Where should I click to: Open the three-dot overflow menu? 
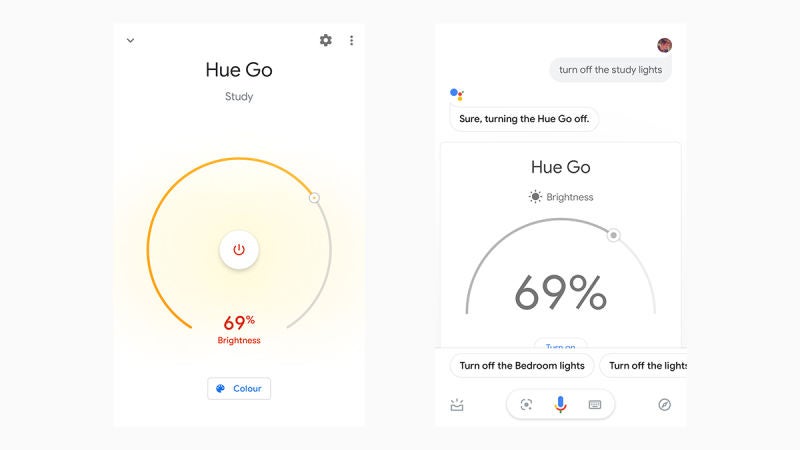[x=351, y=40]
